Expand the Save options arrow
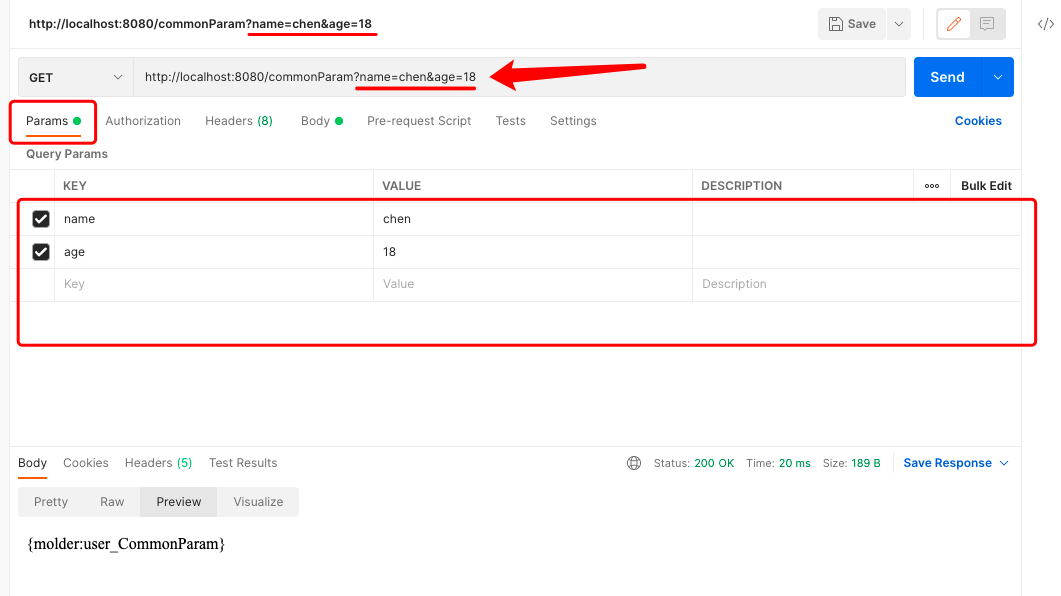The height and width of the screenshot is (596, 1061). pos(899,24)
